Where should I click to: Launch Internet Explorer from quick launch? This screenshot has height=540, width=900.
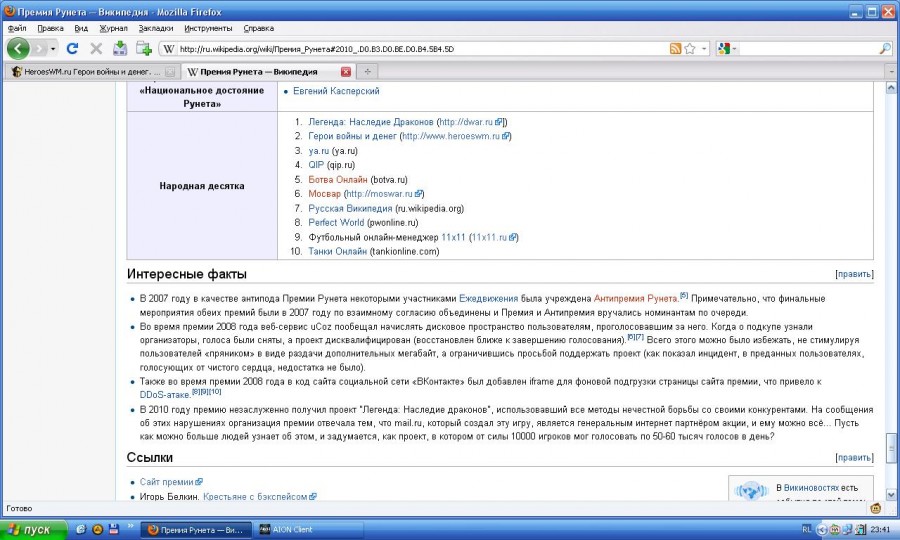pos(81,530)
